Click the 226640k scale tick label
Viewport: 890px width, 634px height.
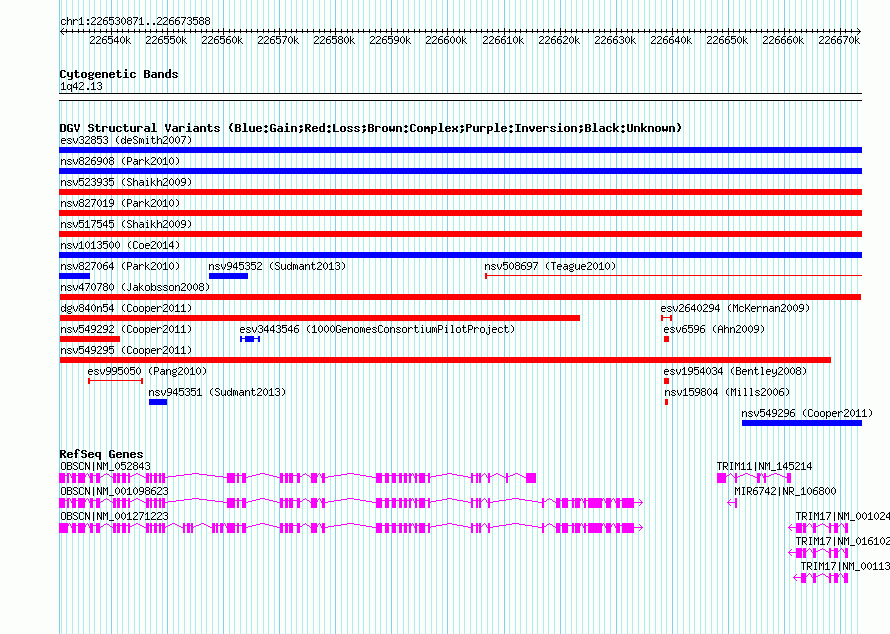[671, 40]
